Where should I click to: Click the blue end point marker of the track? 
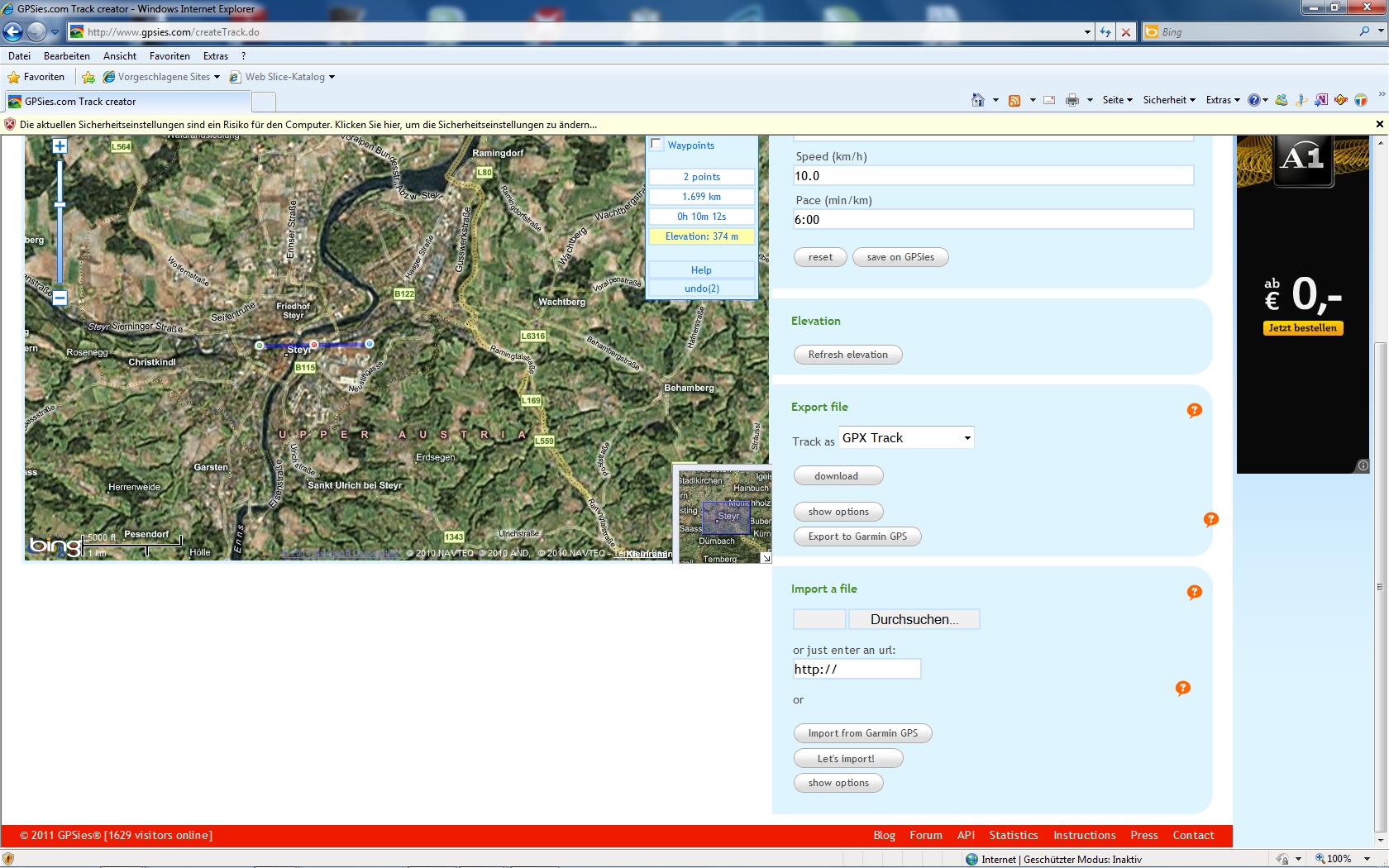click(370, 344)
